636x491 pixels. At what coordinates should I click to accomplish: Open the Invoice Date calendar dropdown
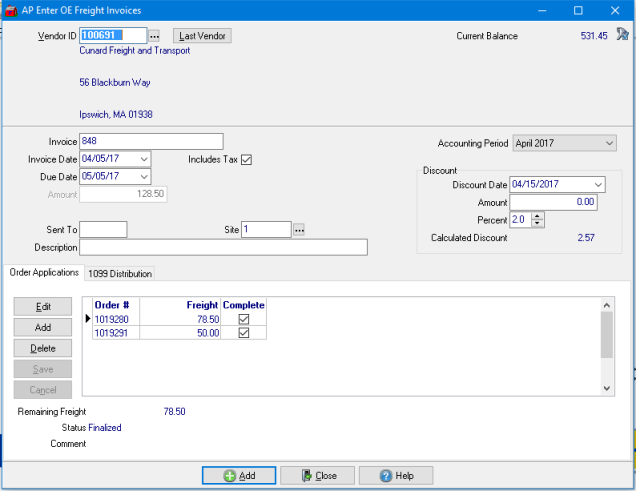point(145,159)
